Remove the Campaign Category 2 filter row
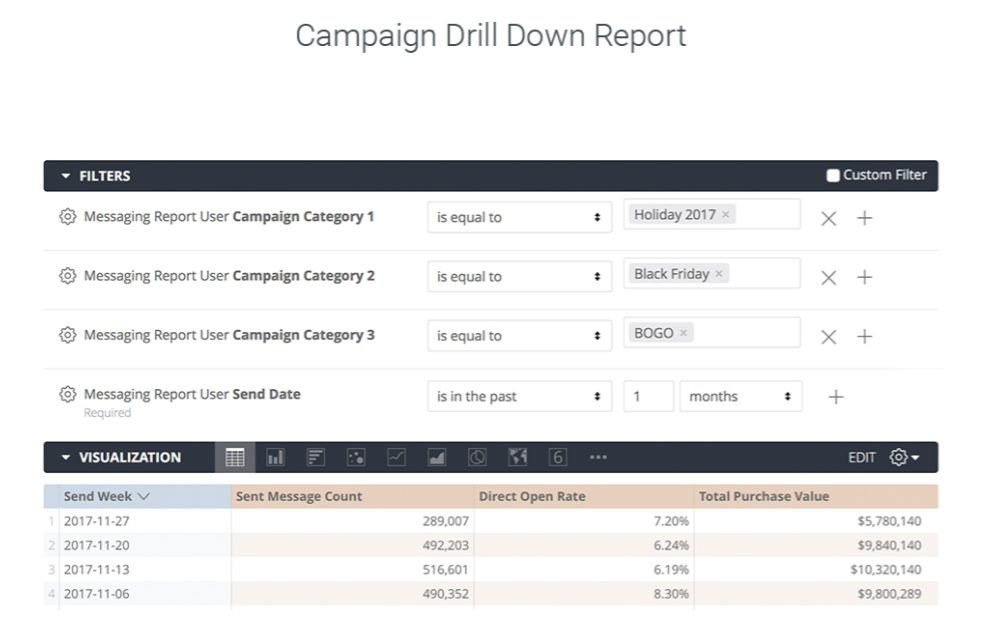The width and height of the screenshot is (983, 633). (x=828, y=277)
